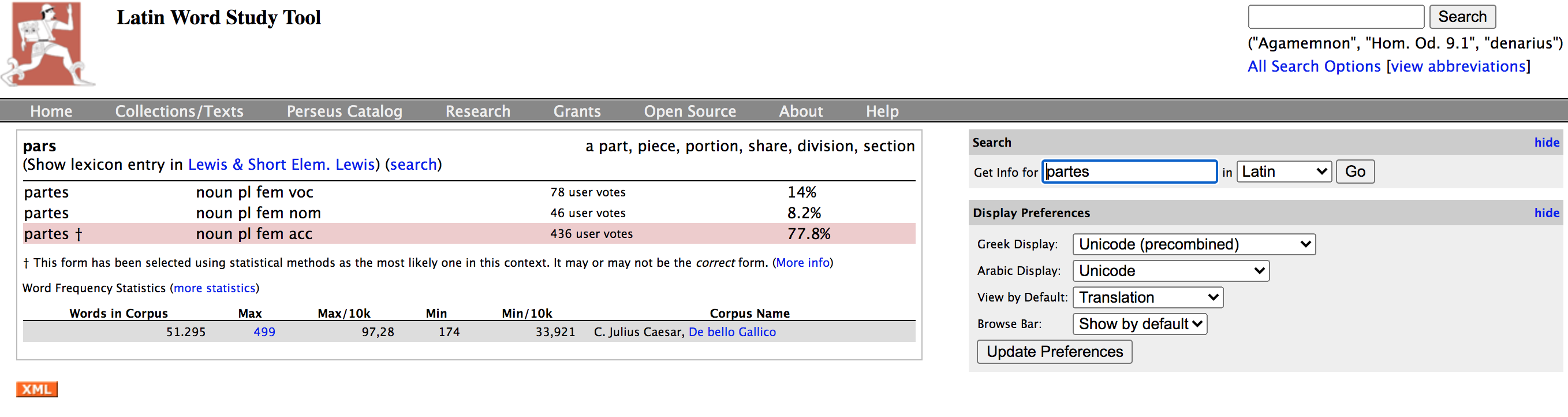
Task: Open the Collections/Texts menu
Action: [x=179, y=111]
